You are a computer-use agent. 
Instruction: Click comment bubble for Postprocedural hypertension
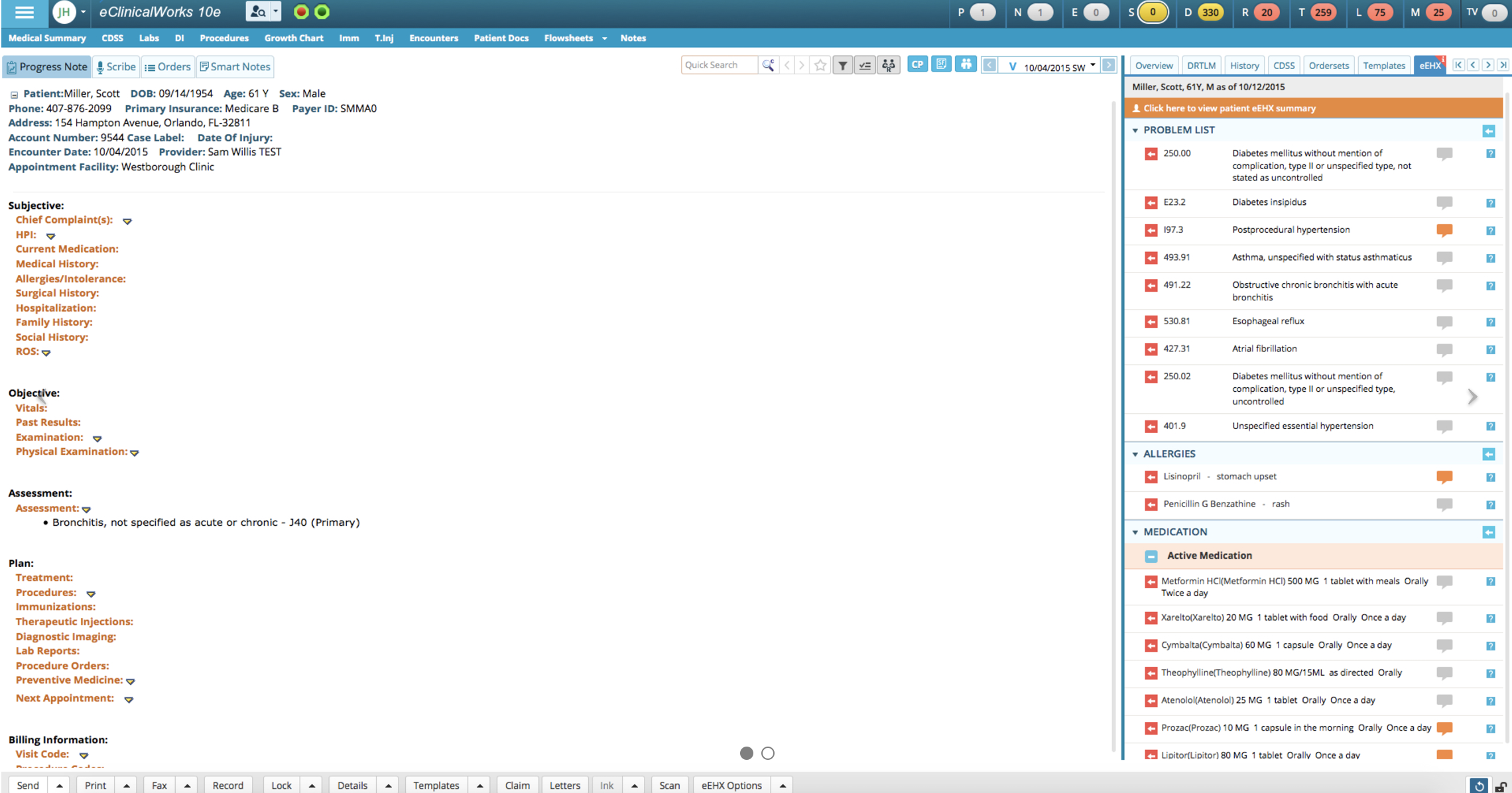coord(1444,230)
